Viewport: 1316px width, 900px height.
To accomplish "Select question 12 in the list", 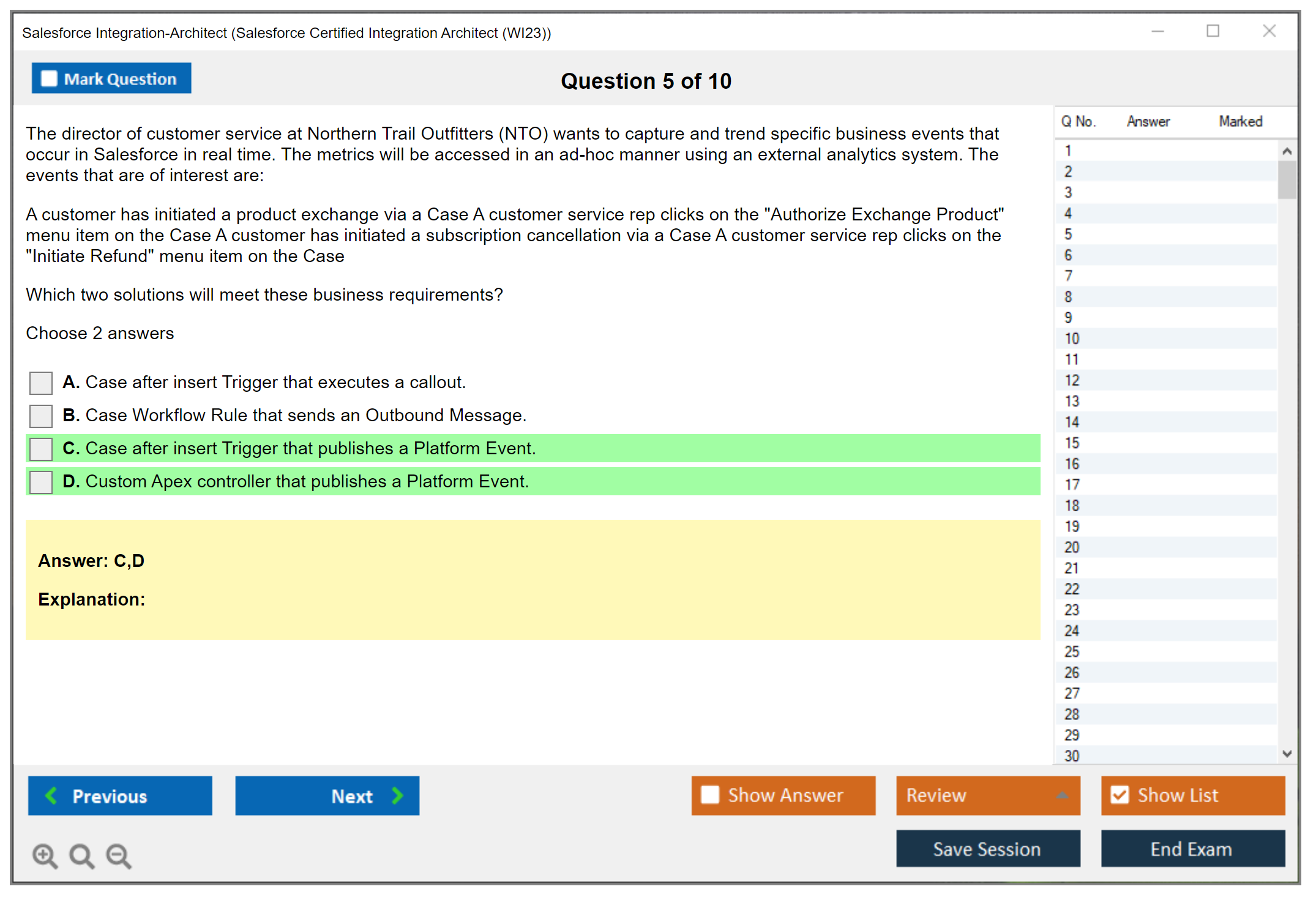I will point(1072,380).
